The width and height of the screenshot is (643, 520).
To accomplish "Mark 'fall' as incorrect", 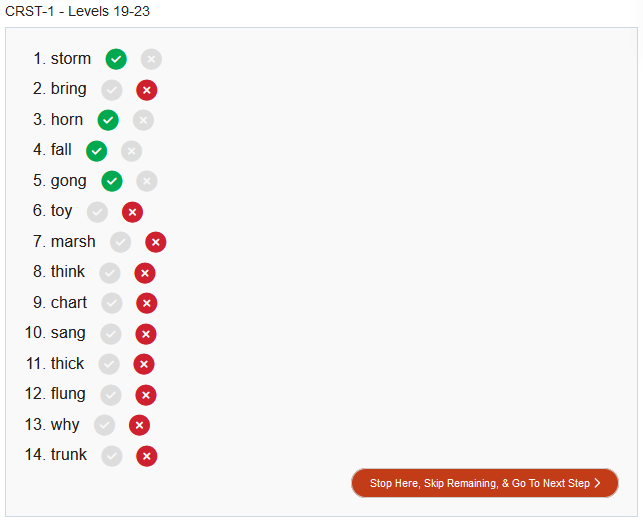I will click(x=131, y=151).
